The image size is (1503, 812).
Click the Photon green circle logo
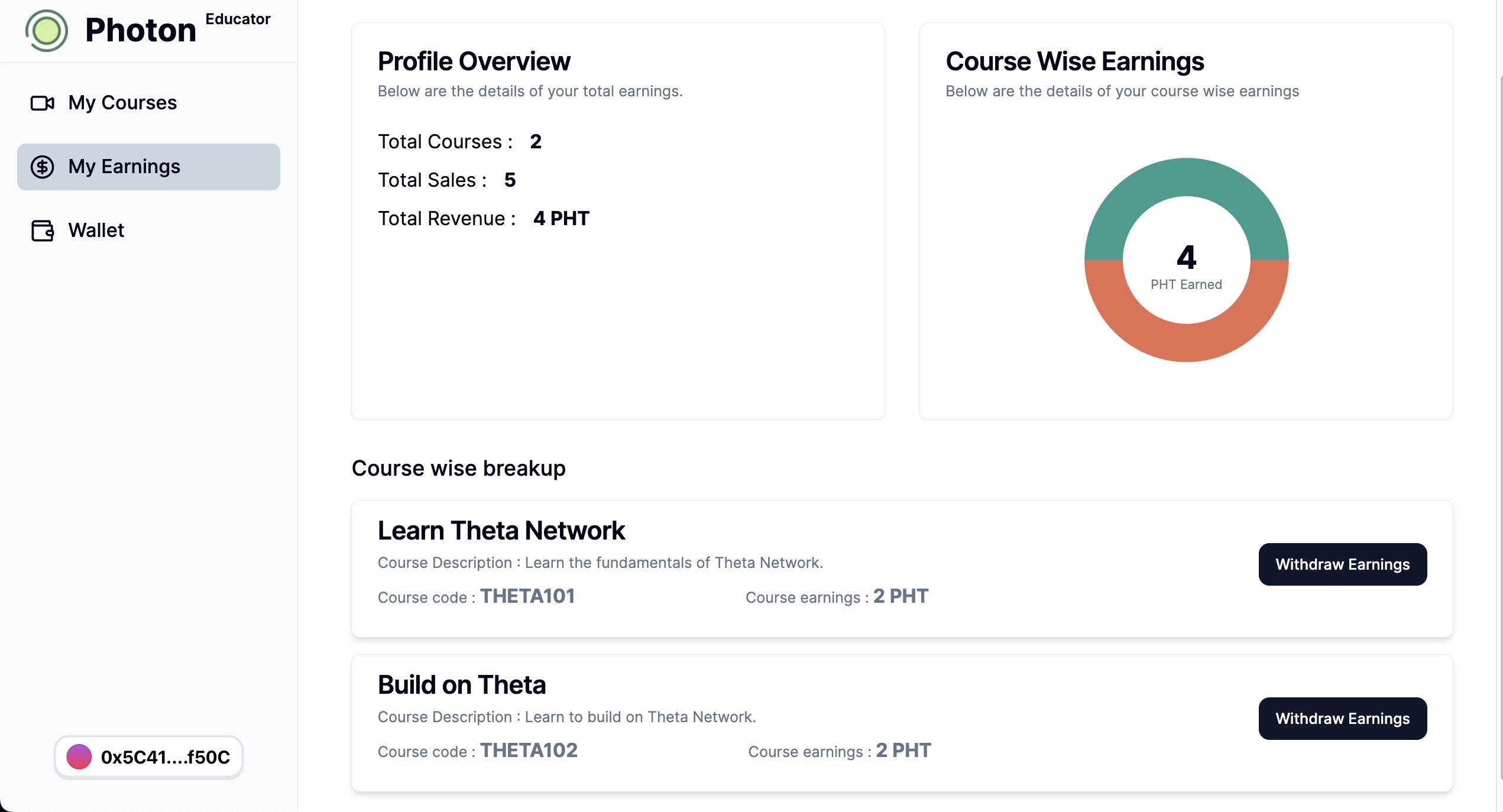coord(47,30)
